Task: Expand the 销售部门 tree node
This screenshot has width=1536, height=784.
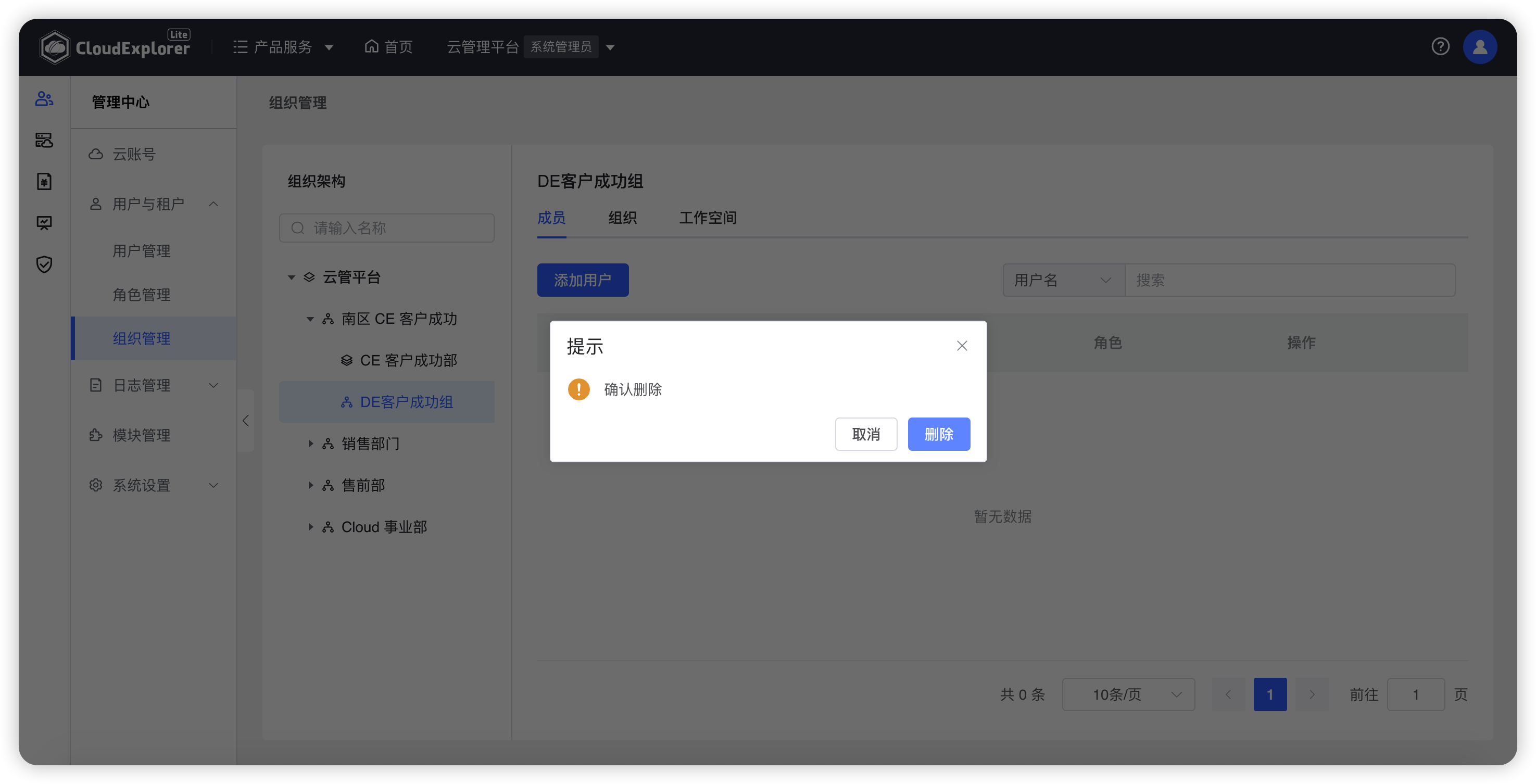Action: 310,443
